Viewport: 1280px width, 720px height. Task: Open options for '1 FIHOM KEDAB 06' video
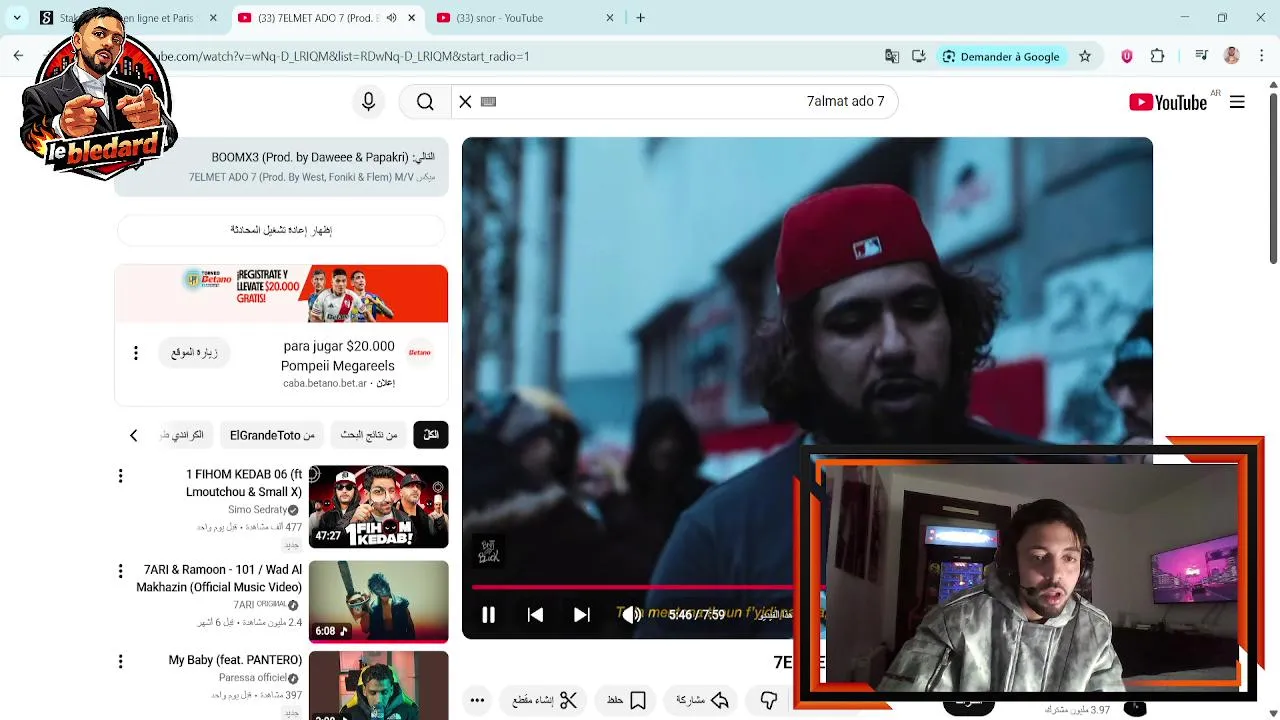(121, 476)
